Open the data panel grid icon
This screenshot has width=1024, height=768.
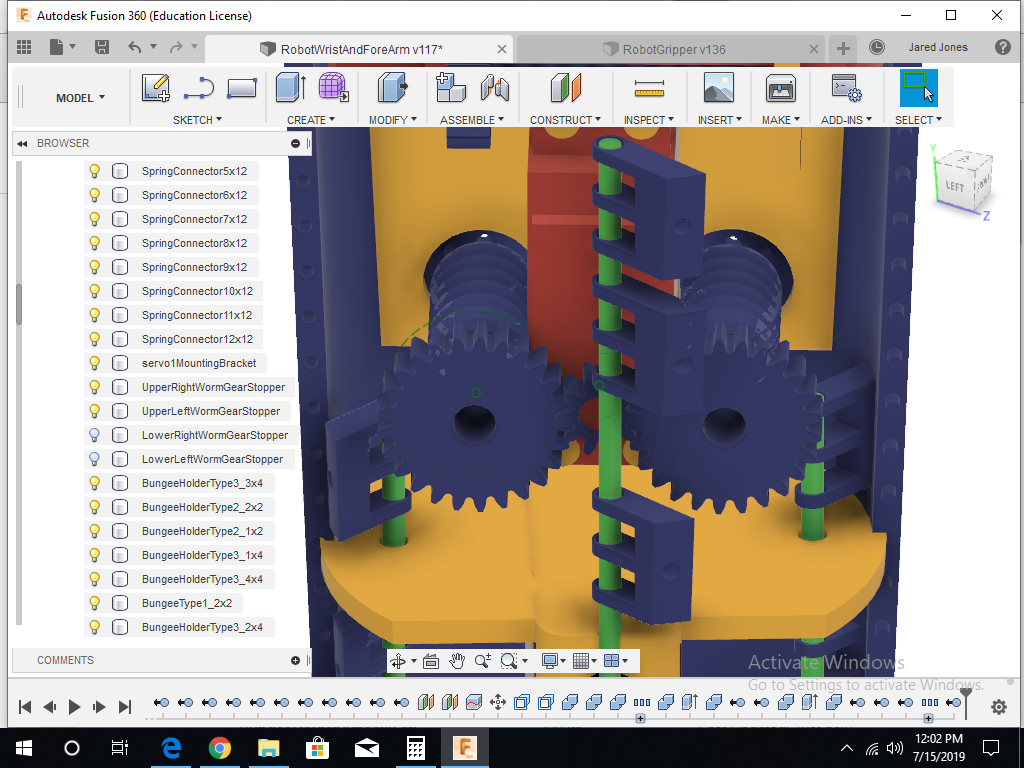coord(24,47)
